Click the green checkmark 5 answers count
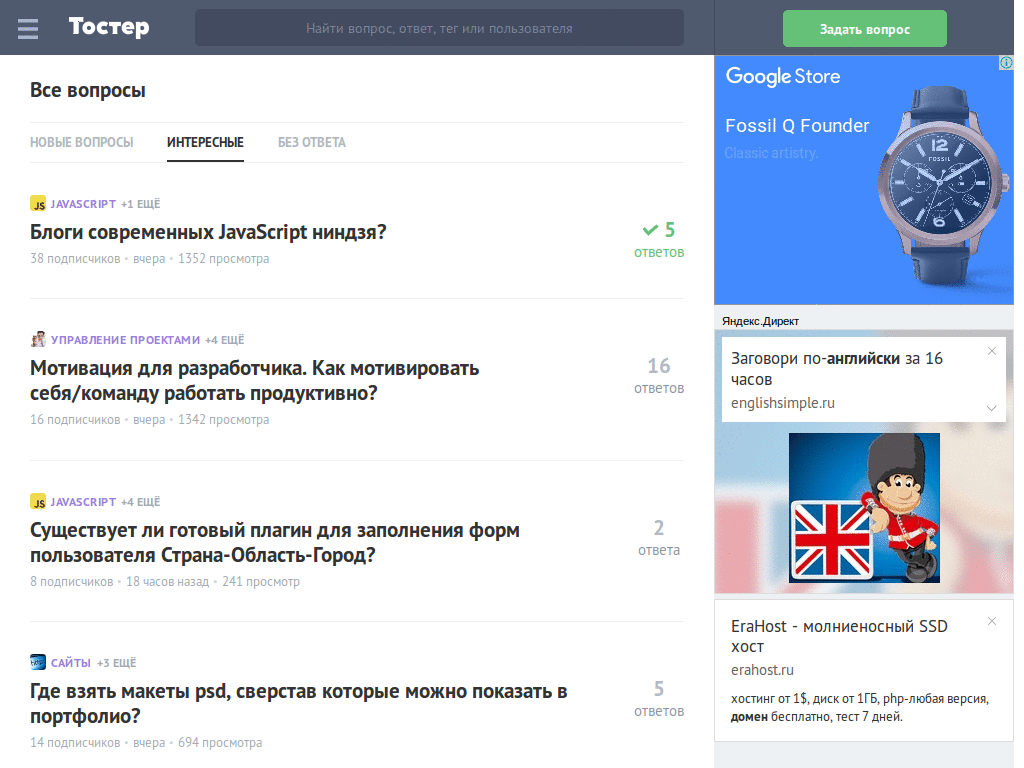The height and width of the screenshot is (768, 1024). coord(659,240)
